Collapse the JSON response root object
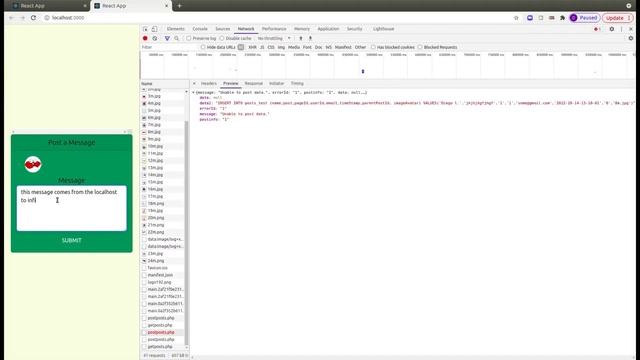This screenshot has width=640, height=360. [193, 93]
